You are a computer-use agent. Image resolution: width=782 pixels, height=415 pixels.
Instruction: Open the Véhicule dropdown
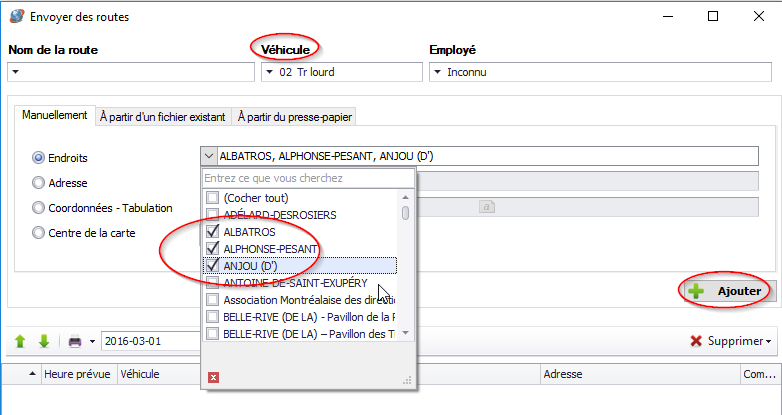point(270,72)
